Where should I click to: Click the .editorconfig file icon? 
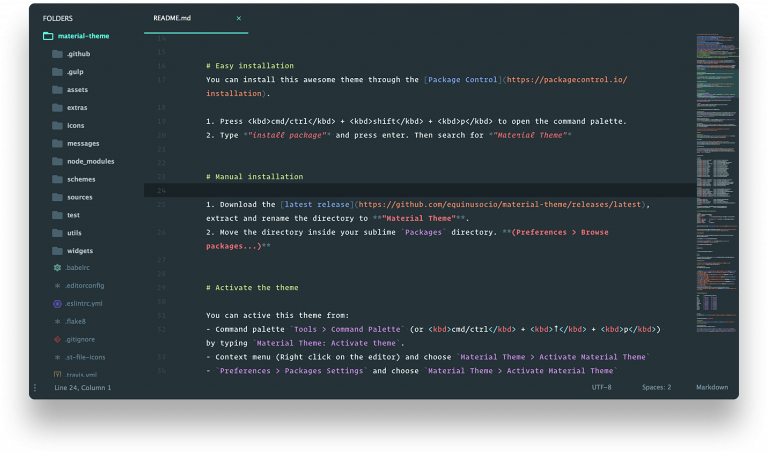pyautogui.click(x=57, y=286)
